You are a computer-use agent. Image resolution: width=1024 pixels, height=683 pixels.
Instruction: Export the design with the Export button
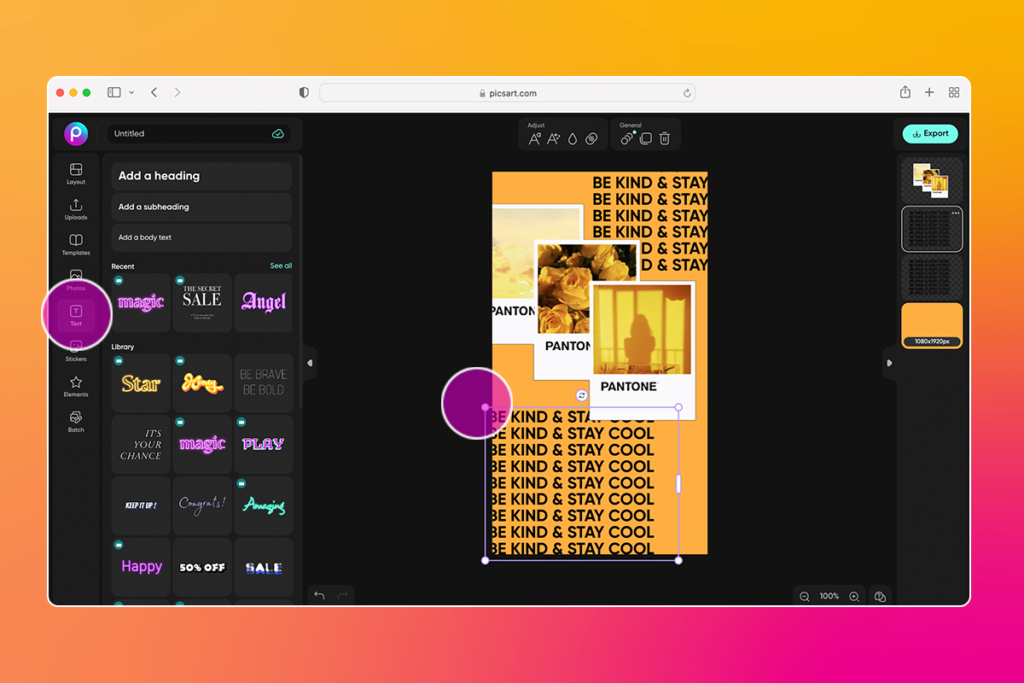coord(930,133)
